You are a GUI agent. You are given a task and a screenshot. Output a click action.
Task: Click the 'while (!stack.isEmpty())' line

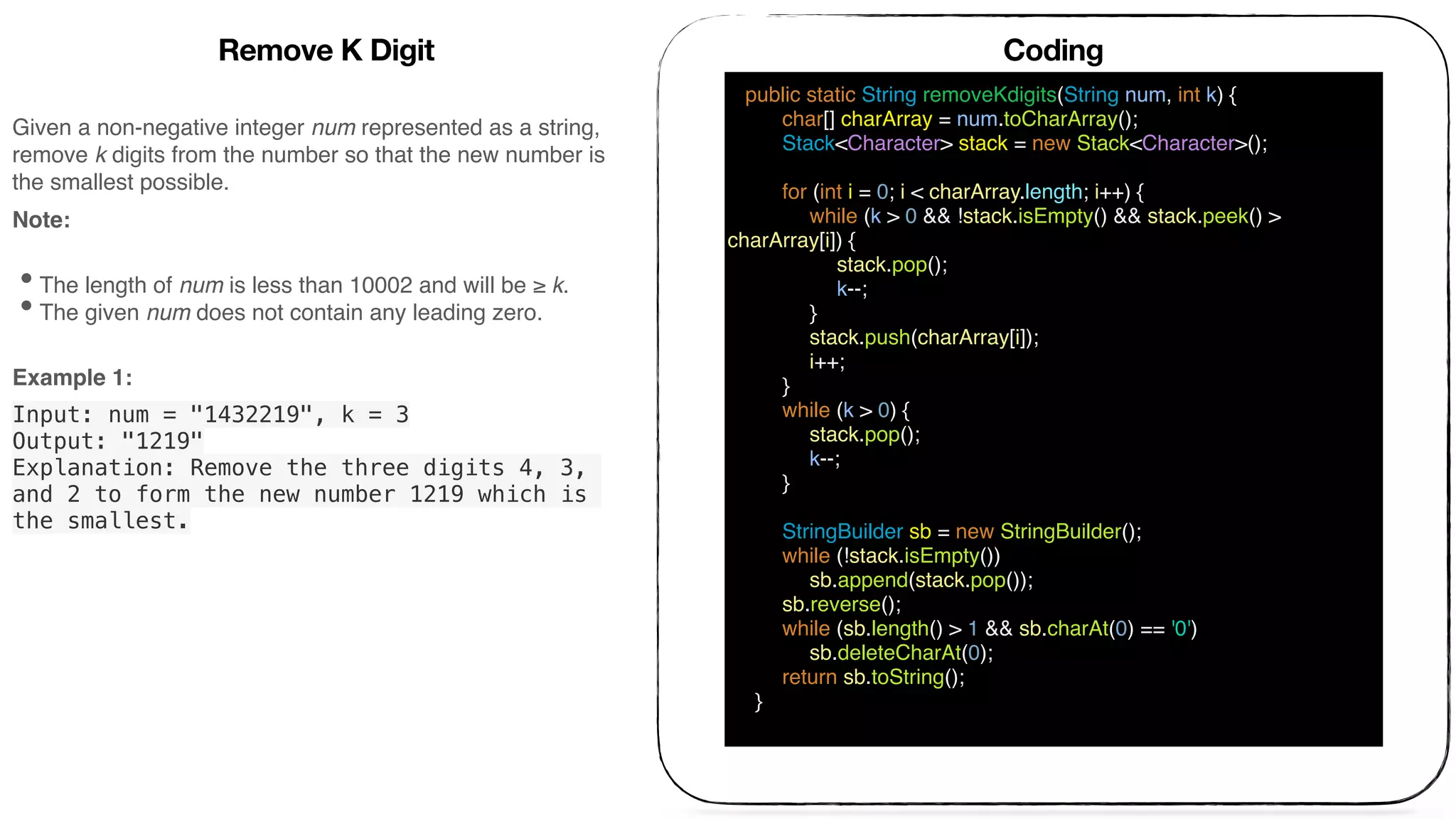(x=891, y=556)
